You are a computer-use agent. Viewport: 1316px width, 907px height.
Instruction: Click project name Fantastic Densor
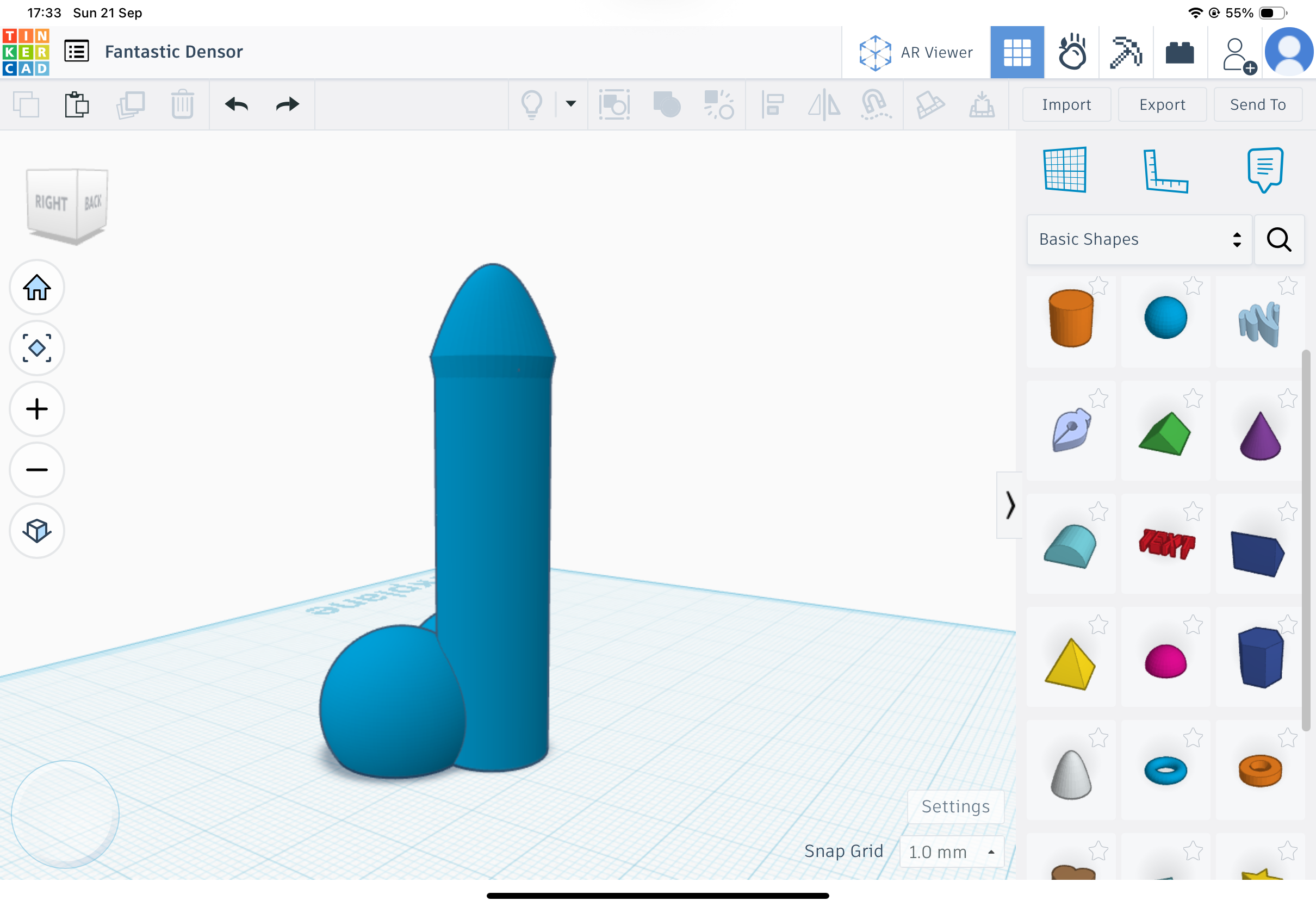coord(174,52)
